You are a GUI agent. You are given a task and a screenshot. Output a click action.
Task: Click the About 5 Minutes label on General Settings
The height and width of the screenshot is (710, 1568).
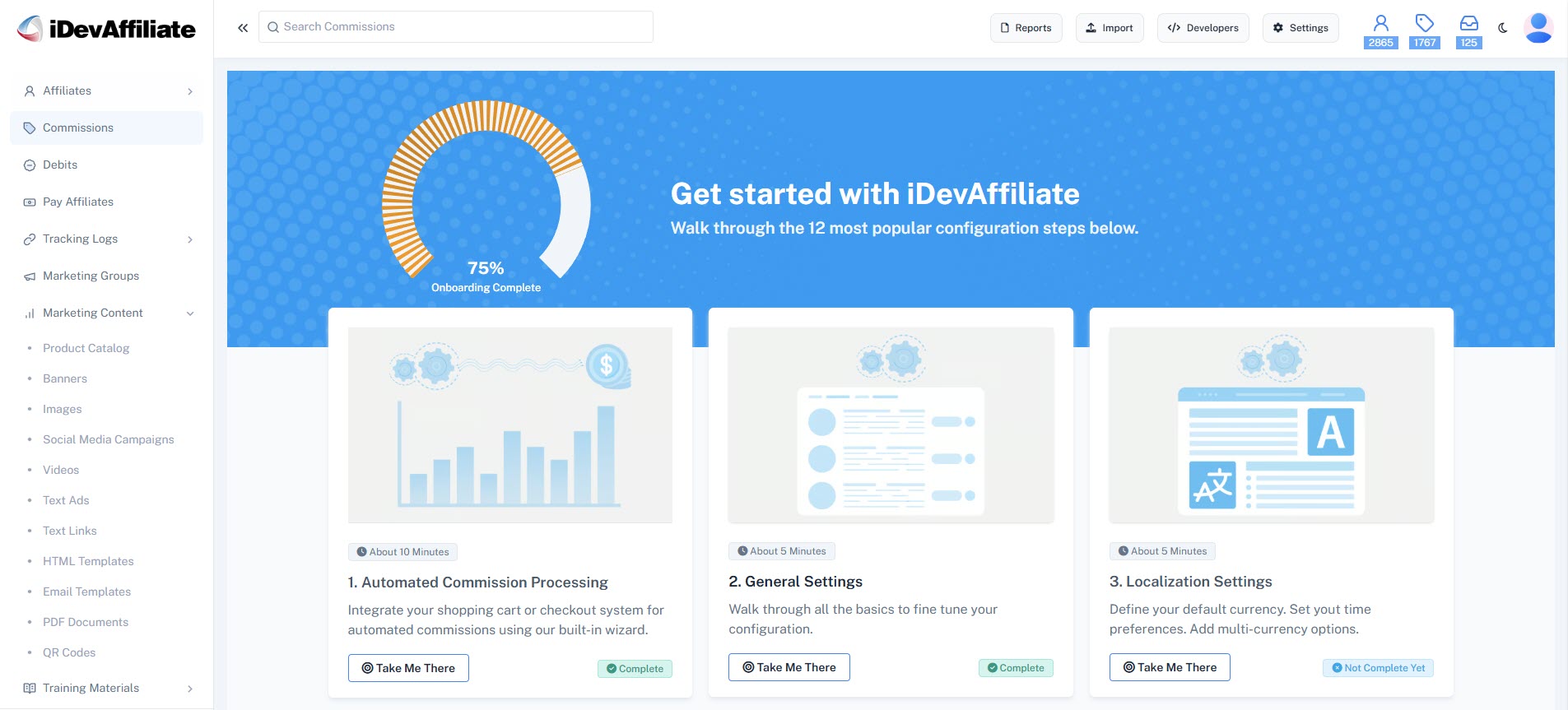(782, 551)
